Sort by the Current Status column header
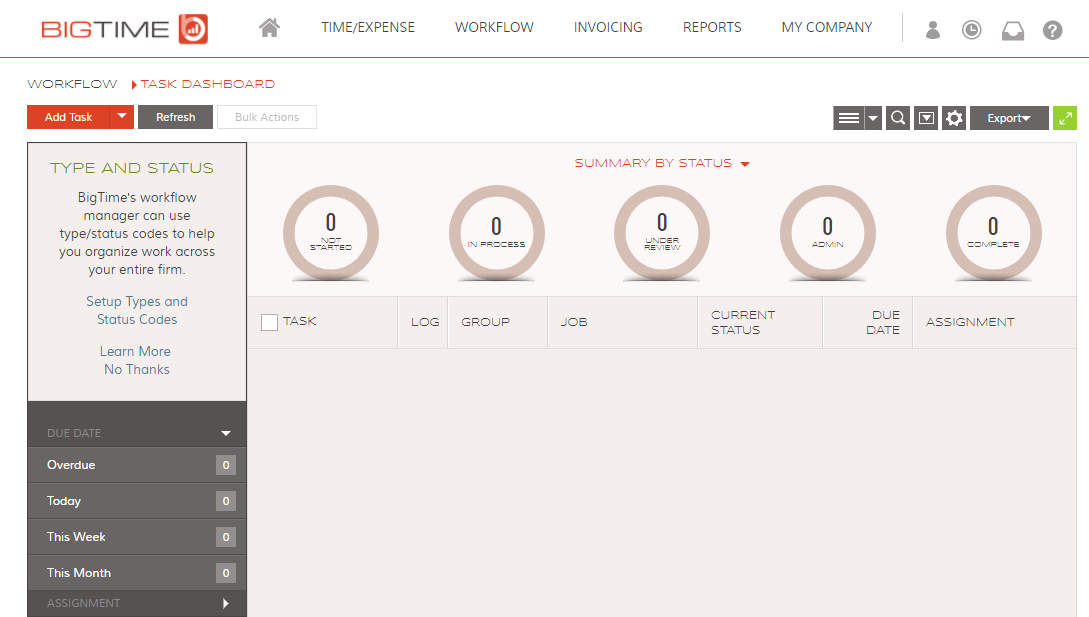Screen dimensions: 1089x617 pos(743,322)
